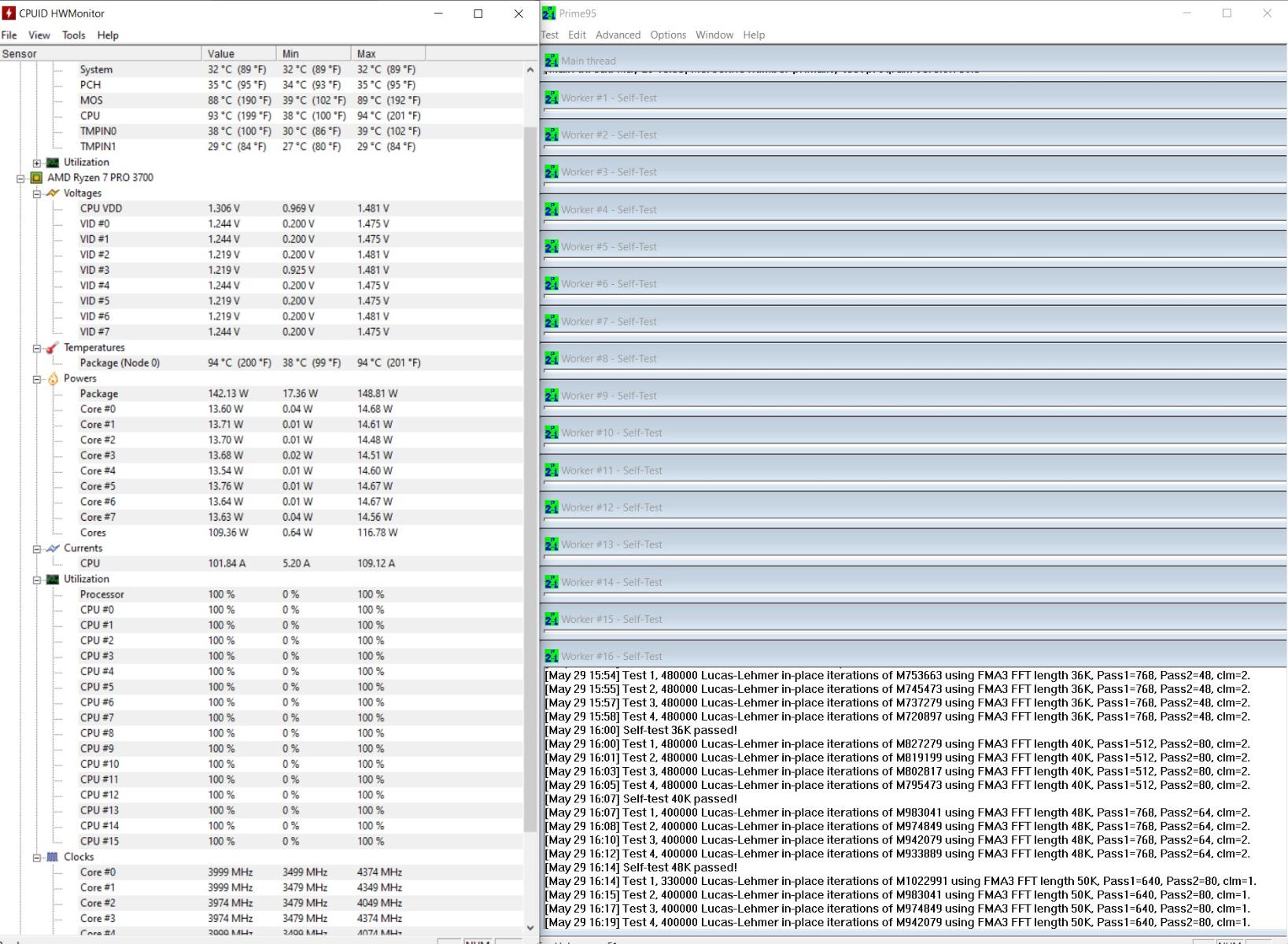Click the Clocks category icon
The width and height of the screenshot is (1288, 944).
(x=53, y=857)
